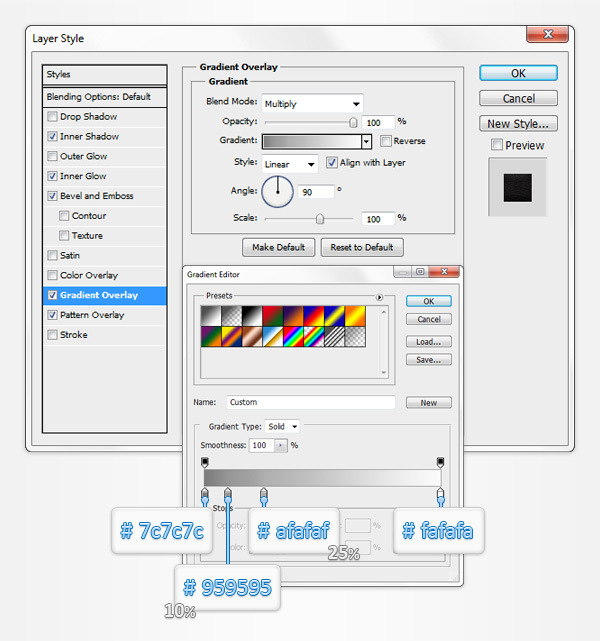Open the Gradient Type dropdown
The width and height of the screenshot is (600, 641).
click(x=282, y=426)
